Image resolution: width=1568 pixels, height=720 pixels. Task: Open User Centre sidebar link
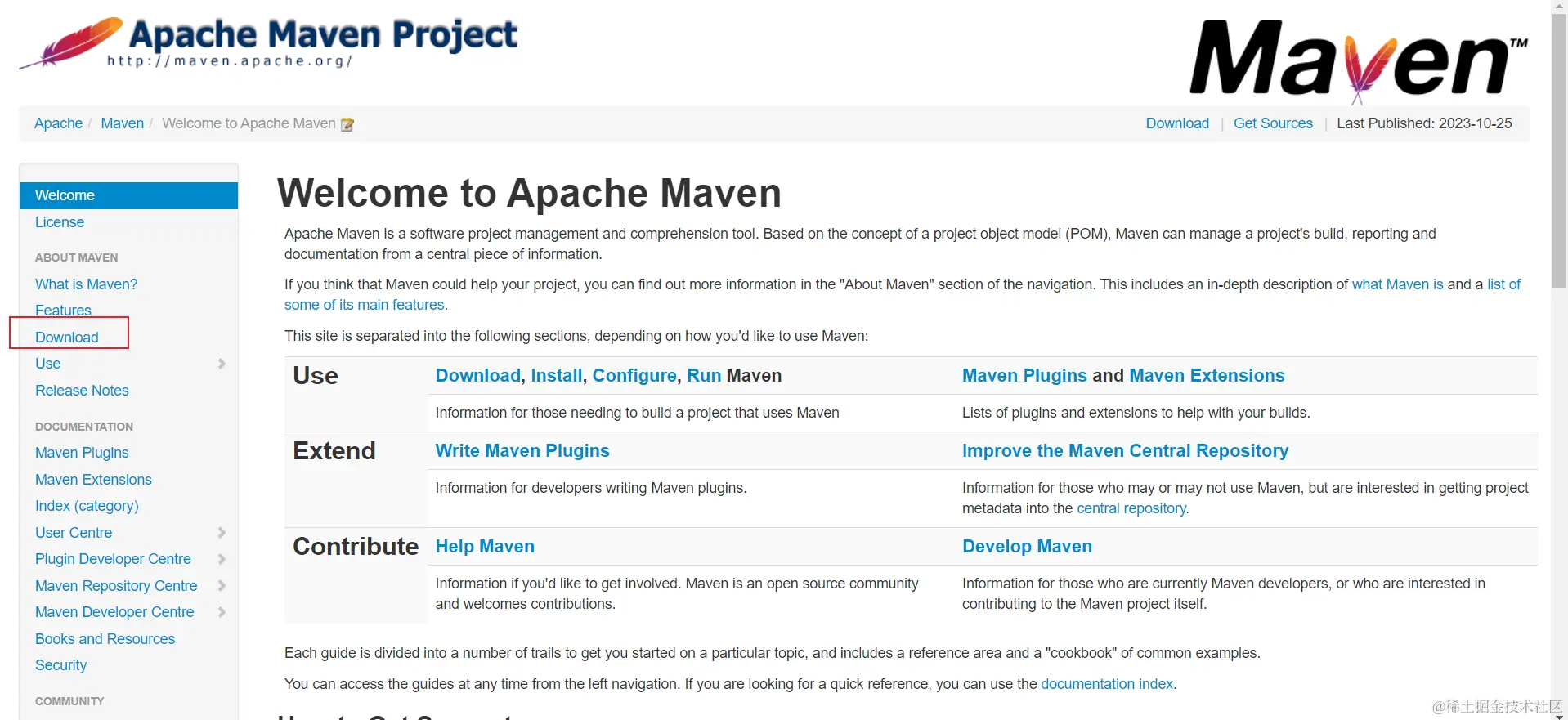74,533
